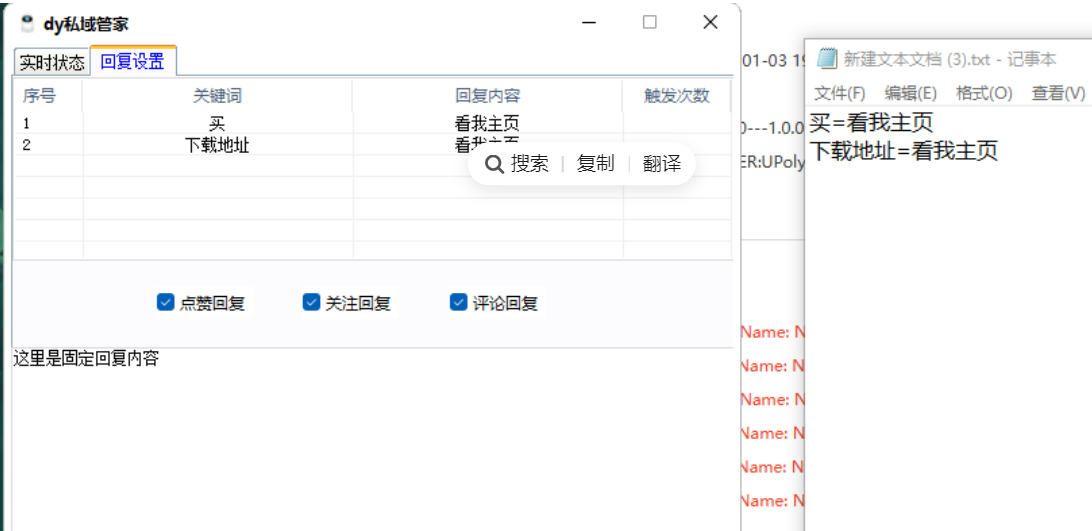This screenshot has width=1092, height=531.
Task: Expand the 格式(O) menu in Notepad
Action: [x=984, y=93]
